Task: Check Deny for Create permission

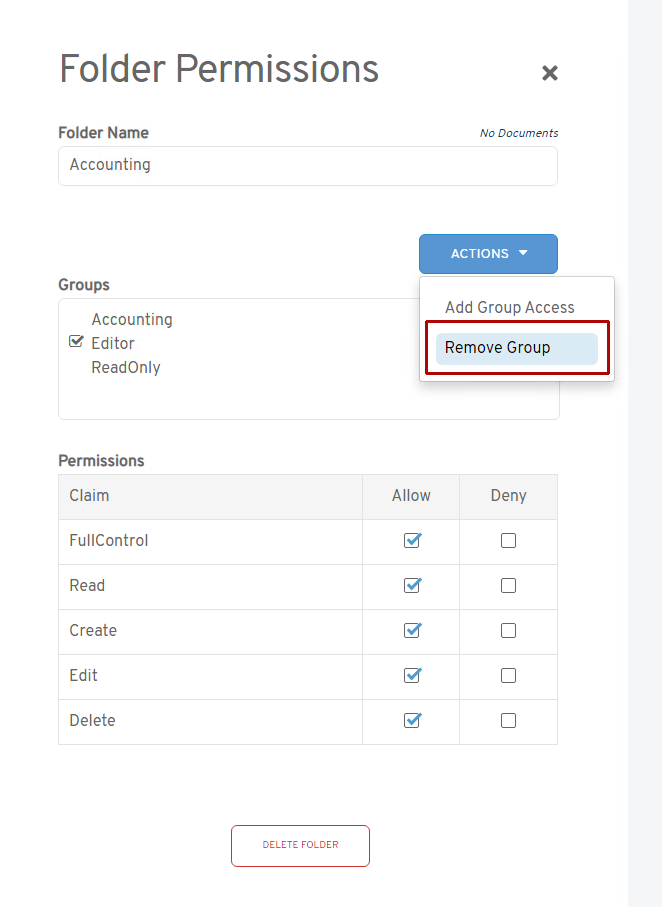Action: 508,631
